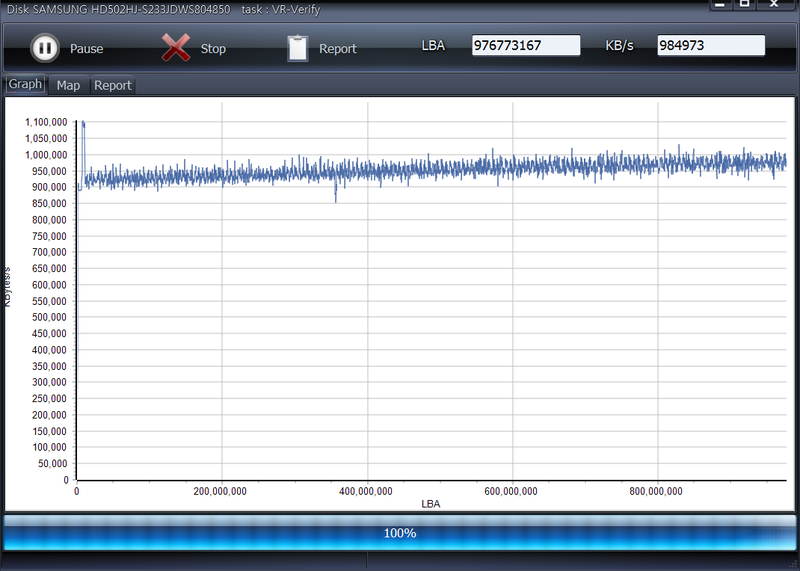Click the red X Stop icon
The width and height of the screenshot is (800, 571).
[176, 48]
